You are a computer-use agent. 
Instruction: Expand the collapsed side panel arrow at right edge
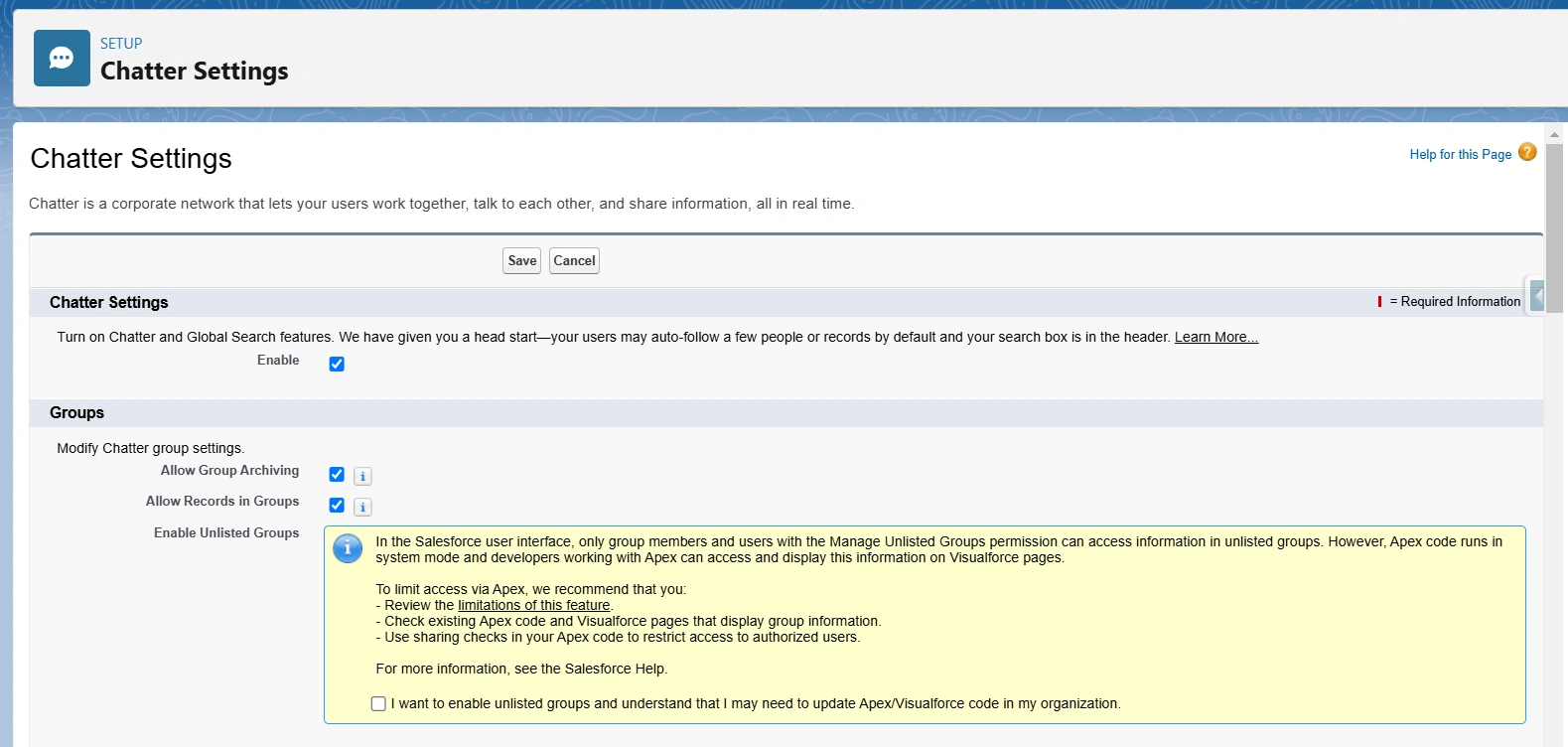point(1536,296)
